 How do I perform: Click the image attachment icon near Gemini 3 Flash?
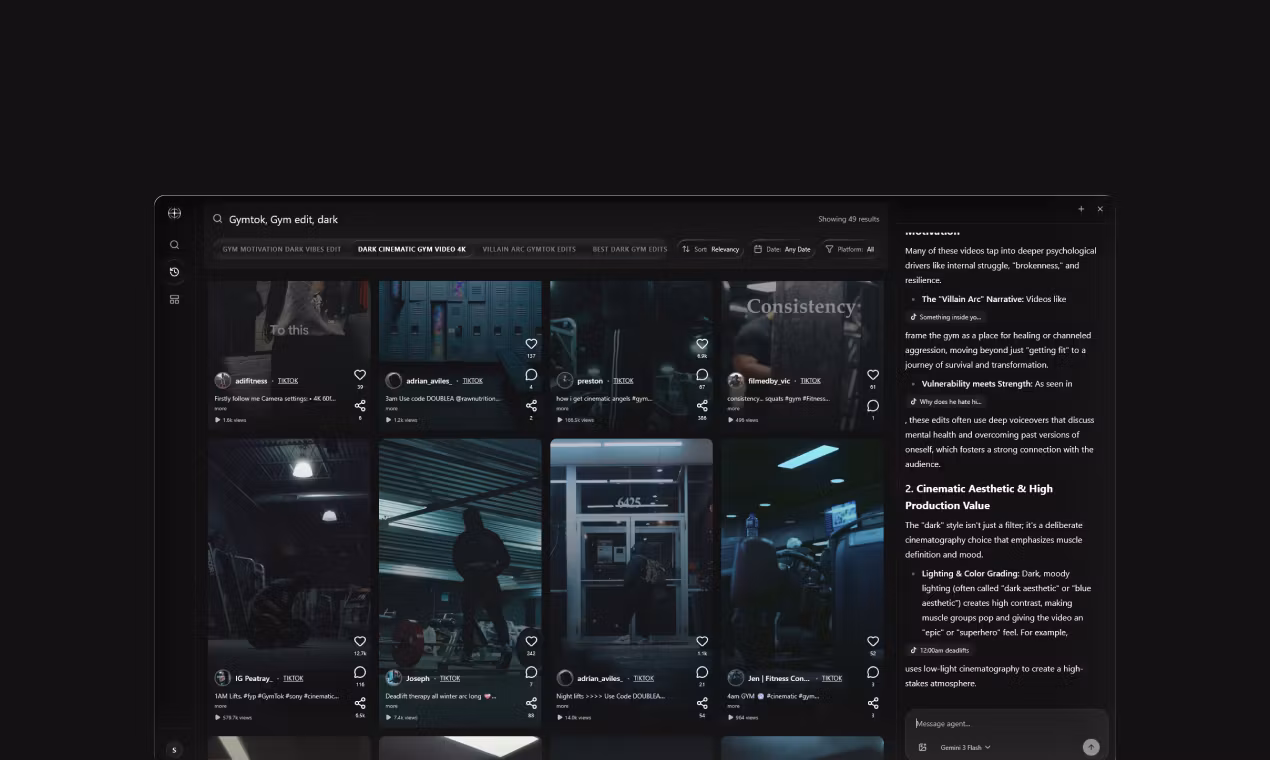(x=923, y=747)
